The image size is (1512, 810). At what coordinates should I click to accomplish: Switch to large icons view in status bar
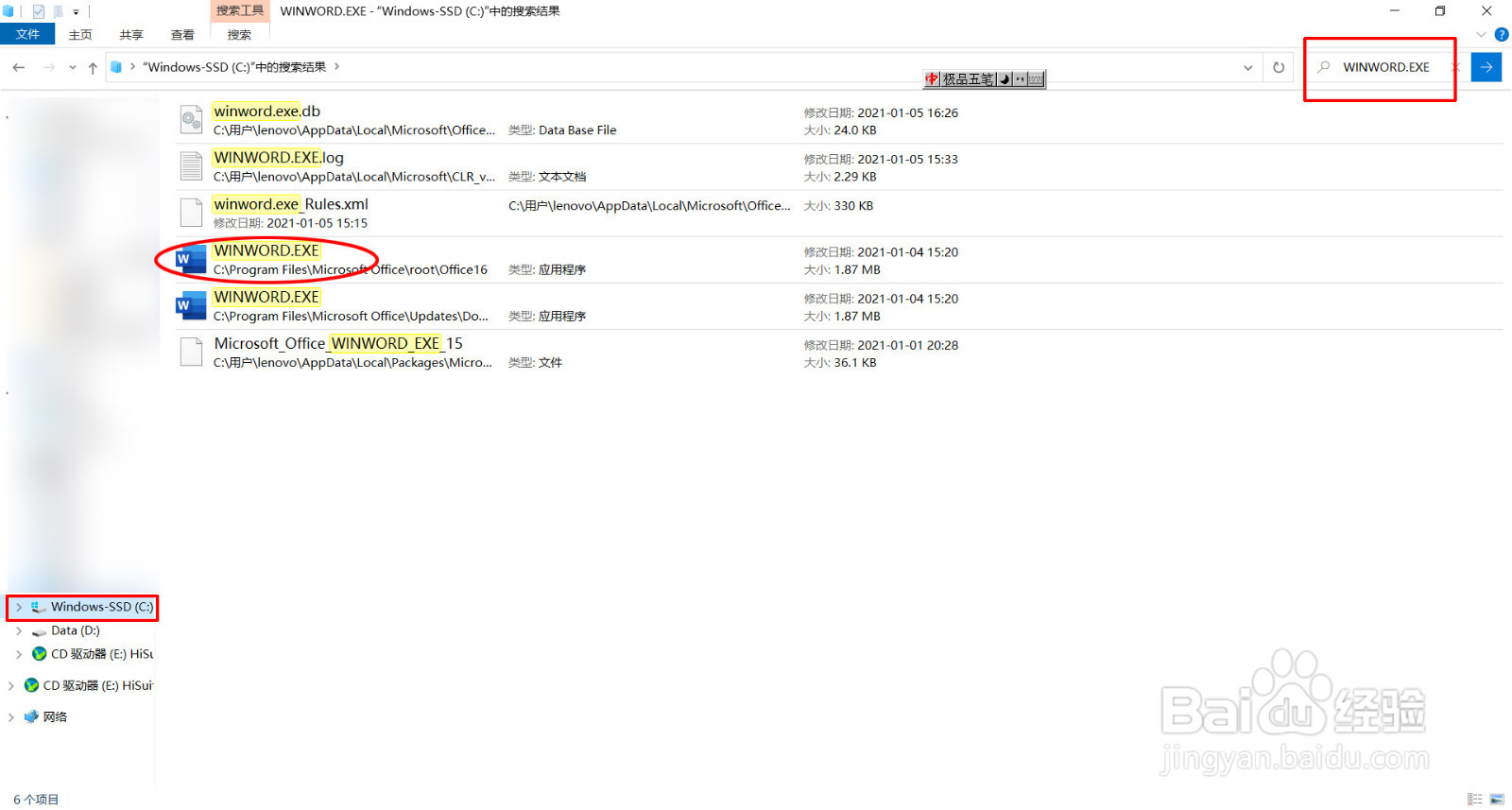point(1497,800)
